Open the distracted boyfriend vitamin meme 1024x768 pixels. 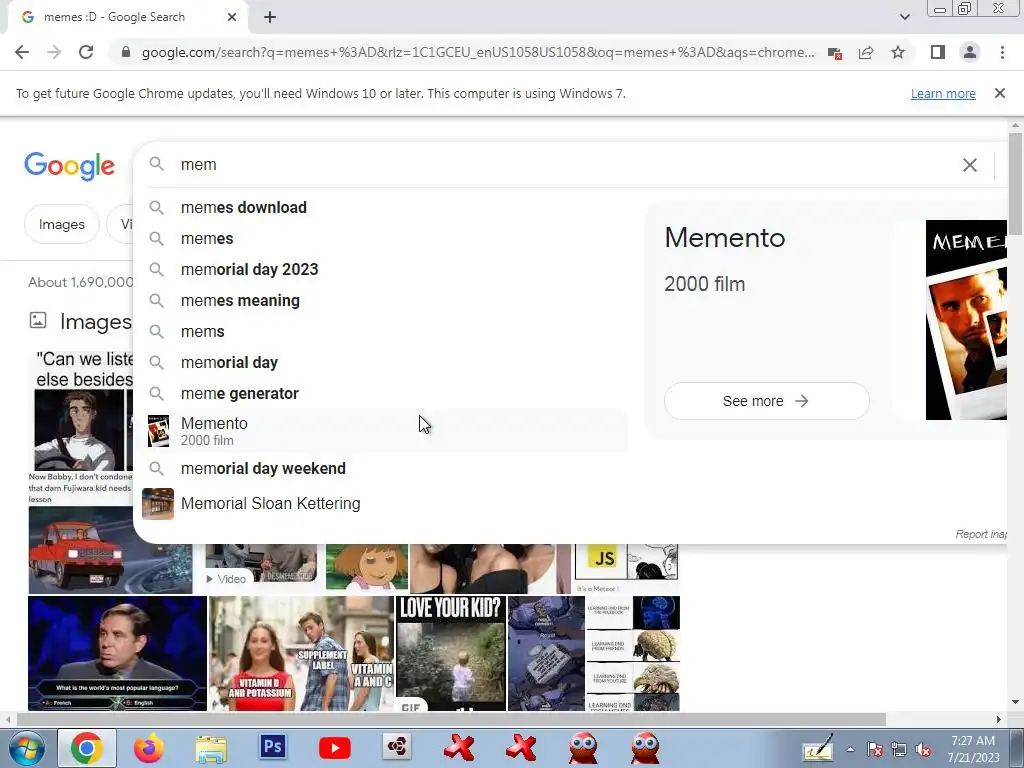pyautogui.click(x=302, y=653)
